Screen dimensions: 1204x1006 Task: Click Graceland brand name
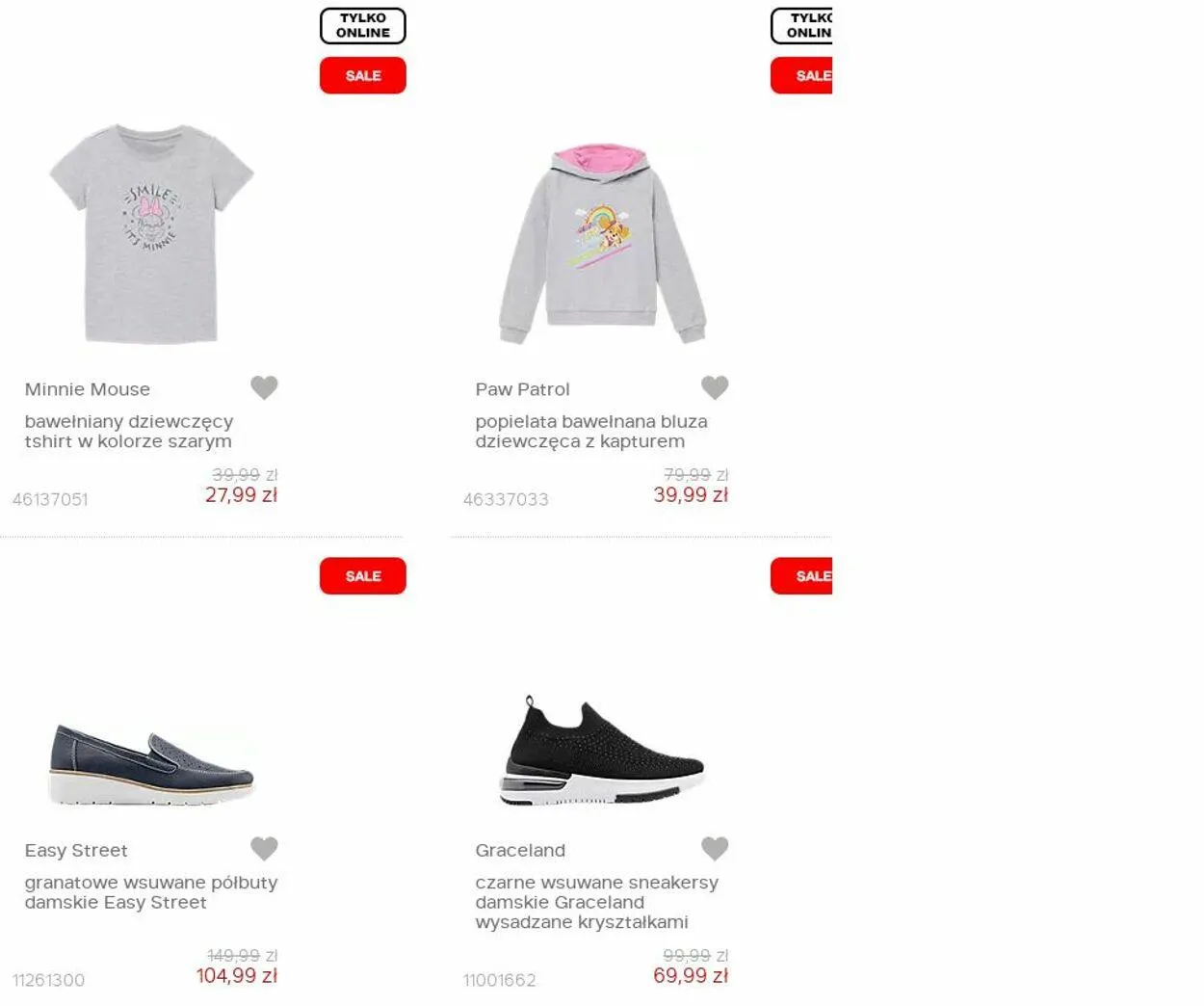(x=520, y=851)
